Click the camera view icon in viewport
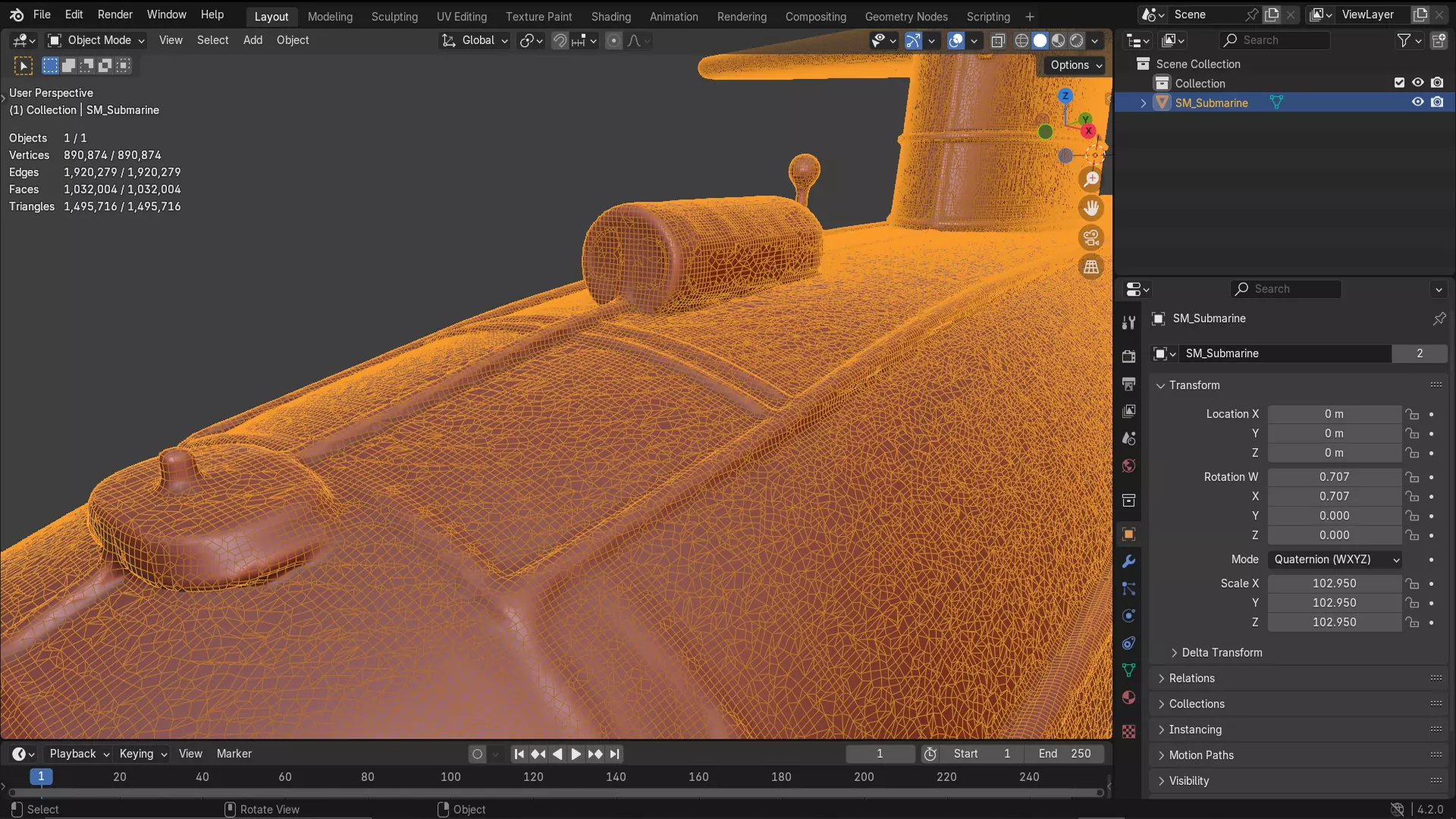The image size is (1456, 819). (1091, 238)
